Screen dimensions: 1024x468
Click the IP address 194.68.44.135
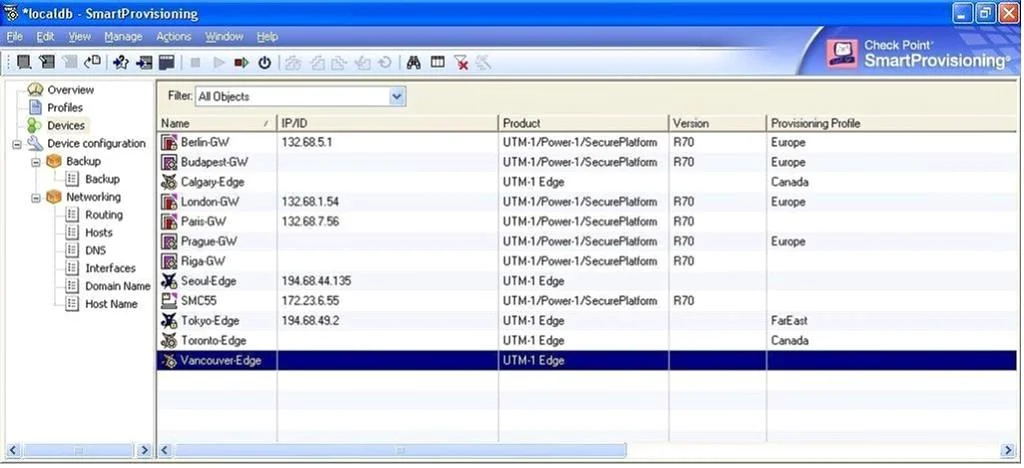click(x=316, y=281)
